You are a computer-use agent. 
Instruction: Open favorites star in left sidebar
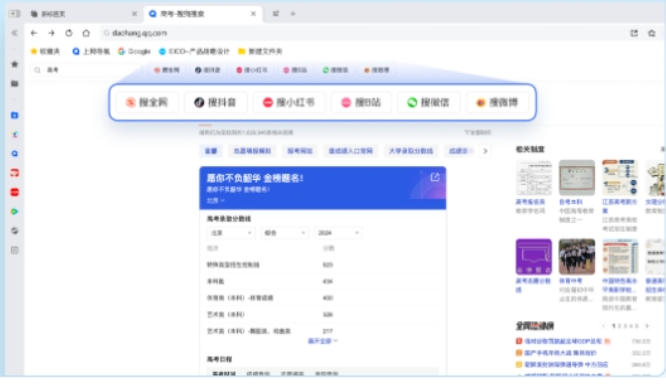(x=14, y=64)
